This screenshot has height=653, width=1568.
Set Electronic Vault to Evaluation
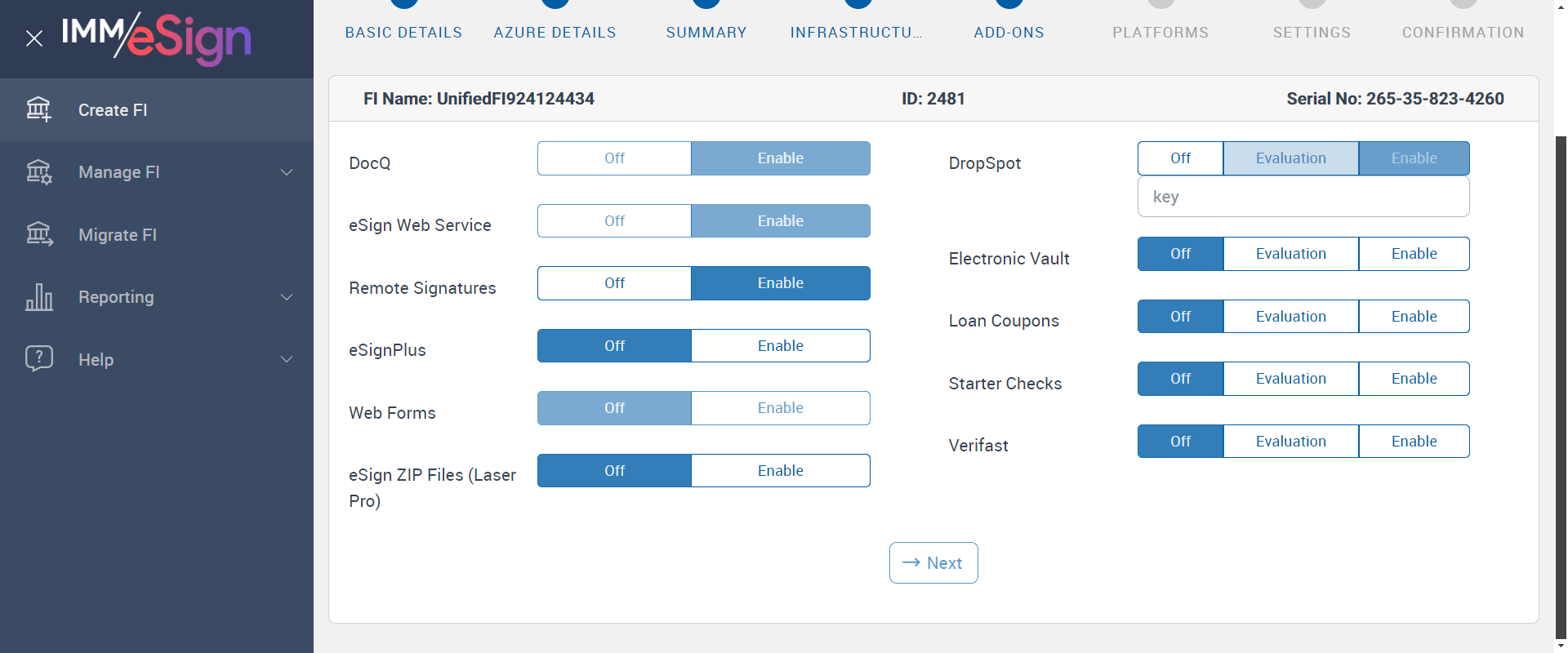pyautogui.click(x=1291, y=254)
